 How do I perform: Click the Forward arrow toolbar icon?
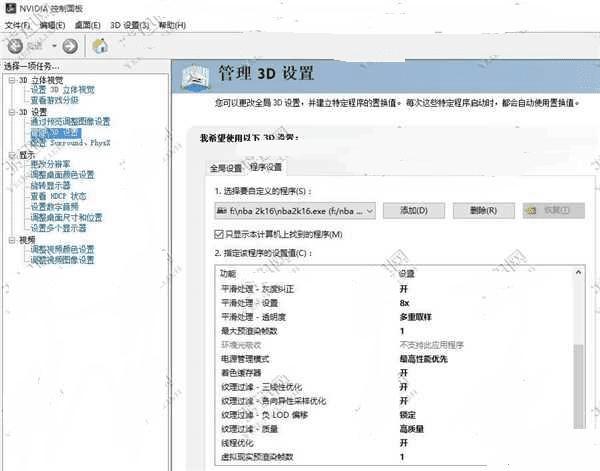point(70,46)
